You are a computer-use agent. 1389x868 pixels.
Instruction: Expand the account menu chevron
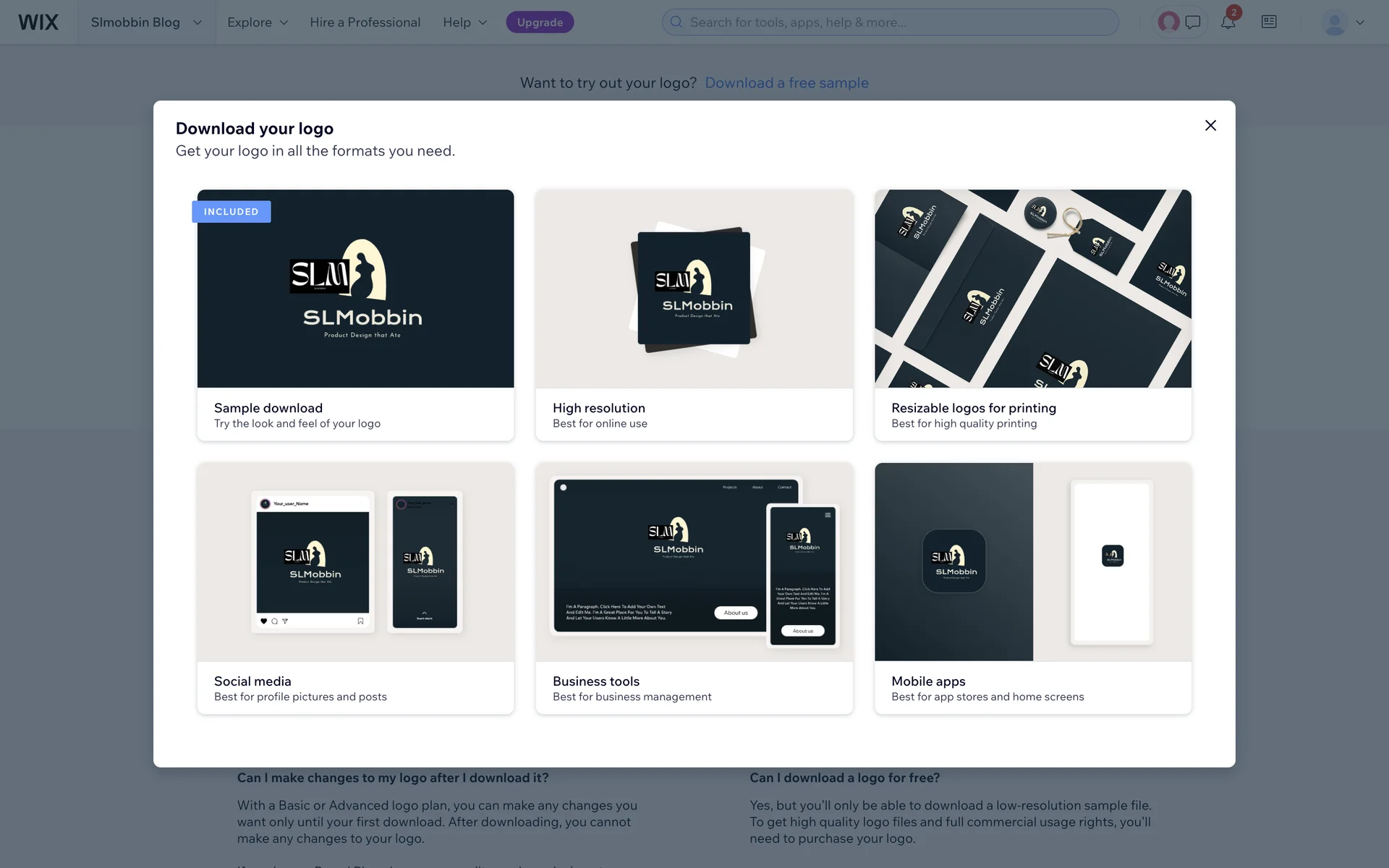click(x=1360, y=22)
